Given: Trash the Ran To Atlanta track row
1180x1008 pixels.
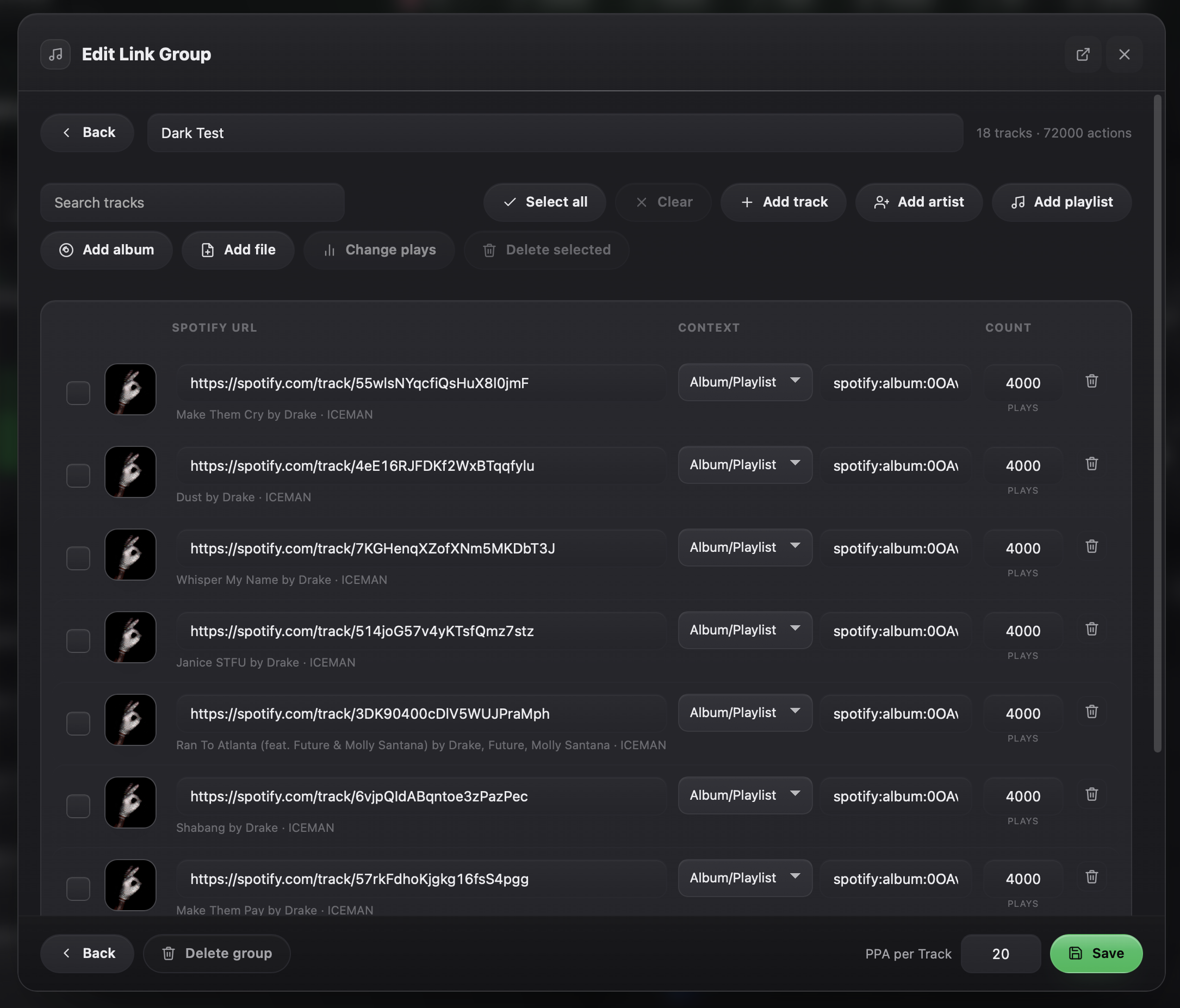Looking at the screenshot, I should pyautogui.click(x=1091, y=711).
